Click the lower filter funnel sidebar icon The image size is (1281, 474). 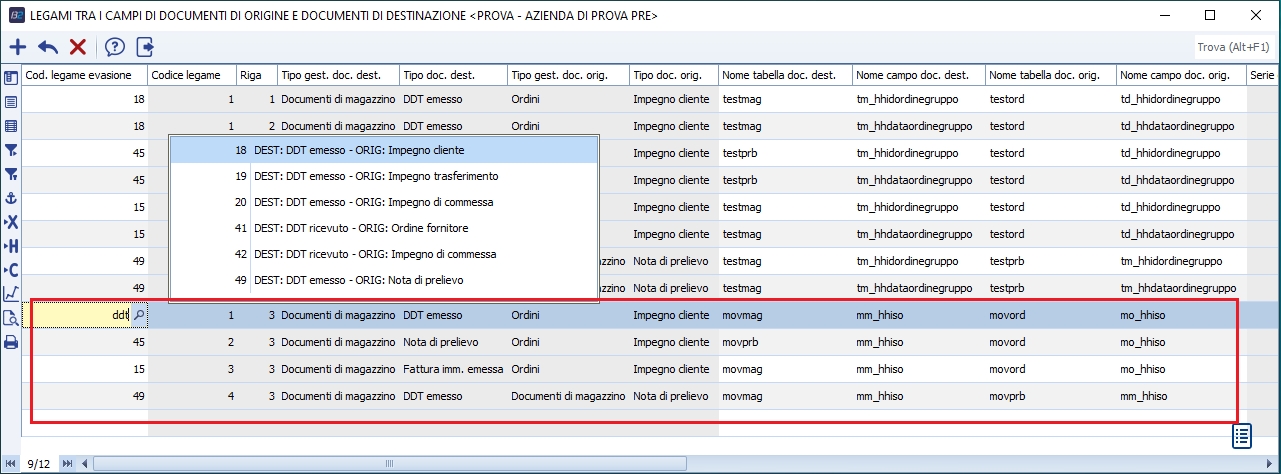tap(11, 174)
